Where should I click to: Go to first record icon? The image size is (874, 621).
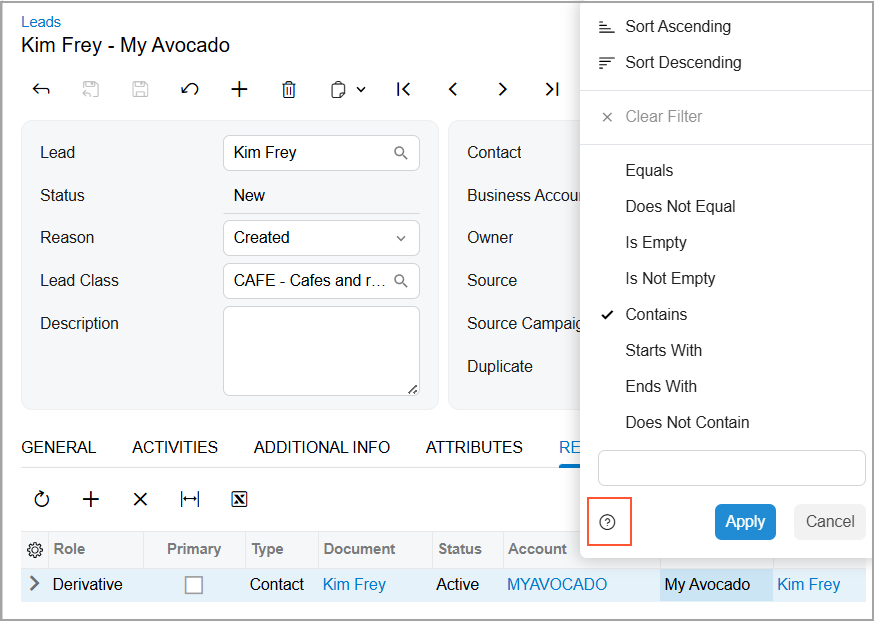pos(403,89)
